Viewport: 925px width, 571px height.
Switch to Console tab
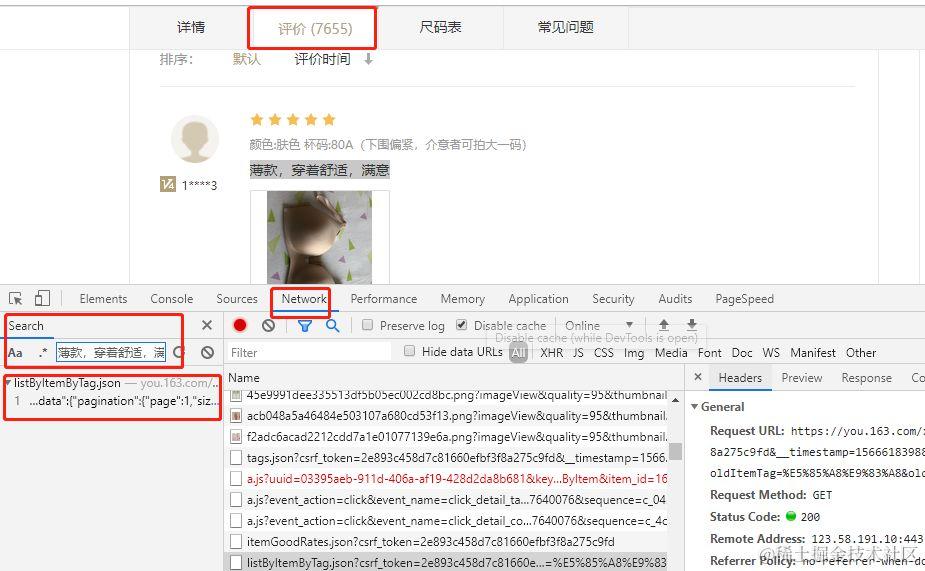pyautogui.click(x=172, y=299)
